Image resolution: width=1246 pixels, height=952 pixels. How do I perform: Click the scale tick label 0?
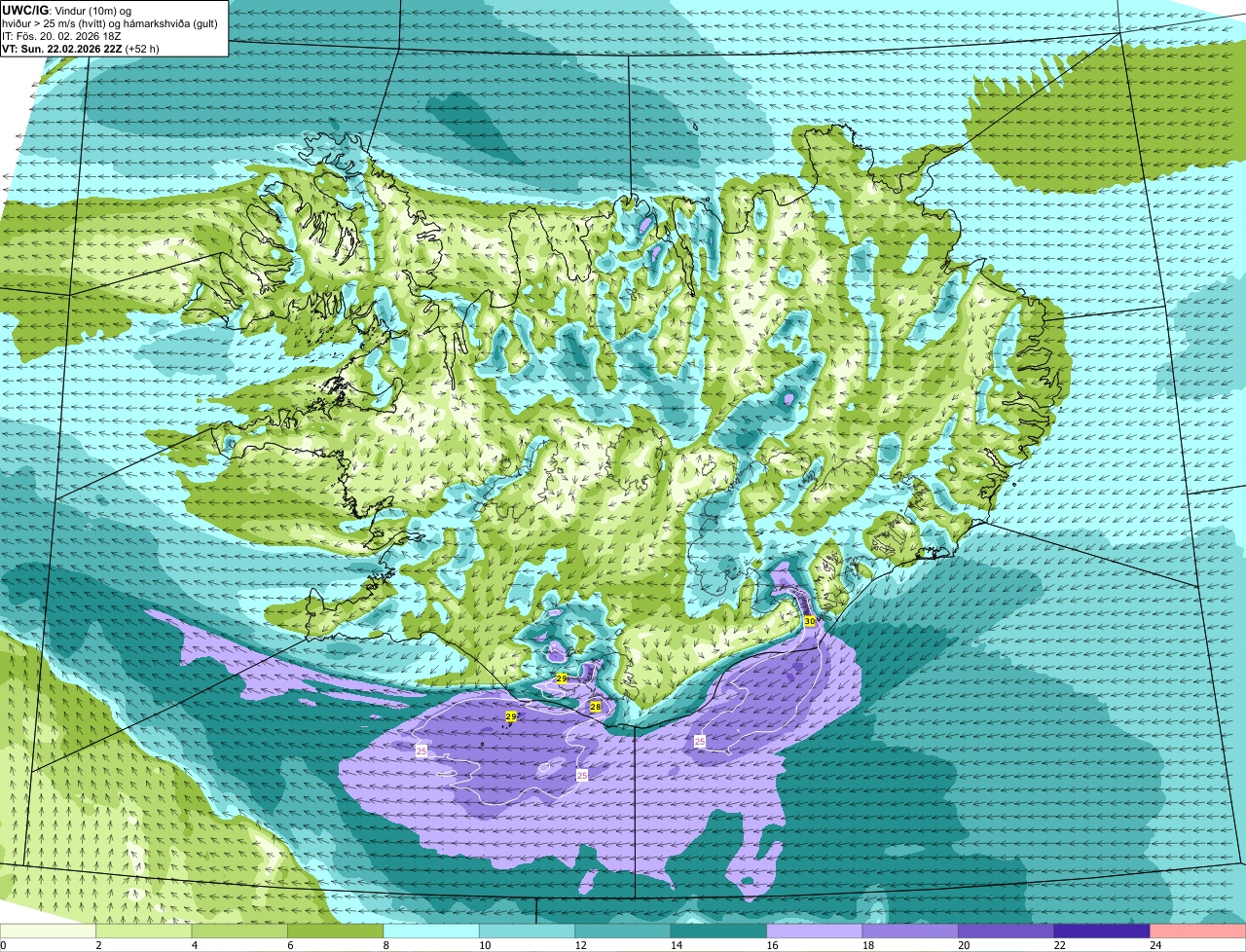[3, 945]
